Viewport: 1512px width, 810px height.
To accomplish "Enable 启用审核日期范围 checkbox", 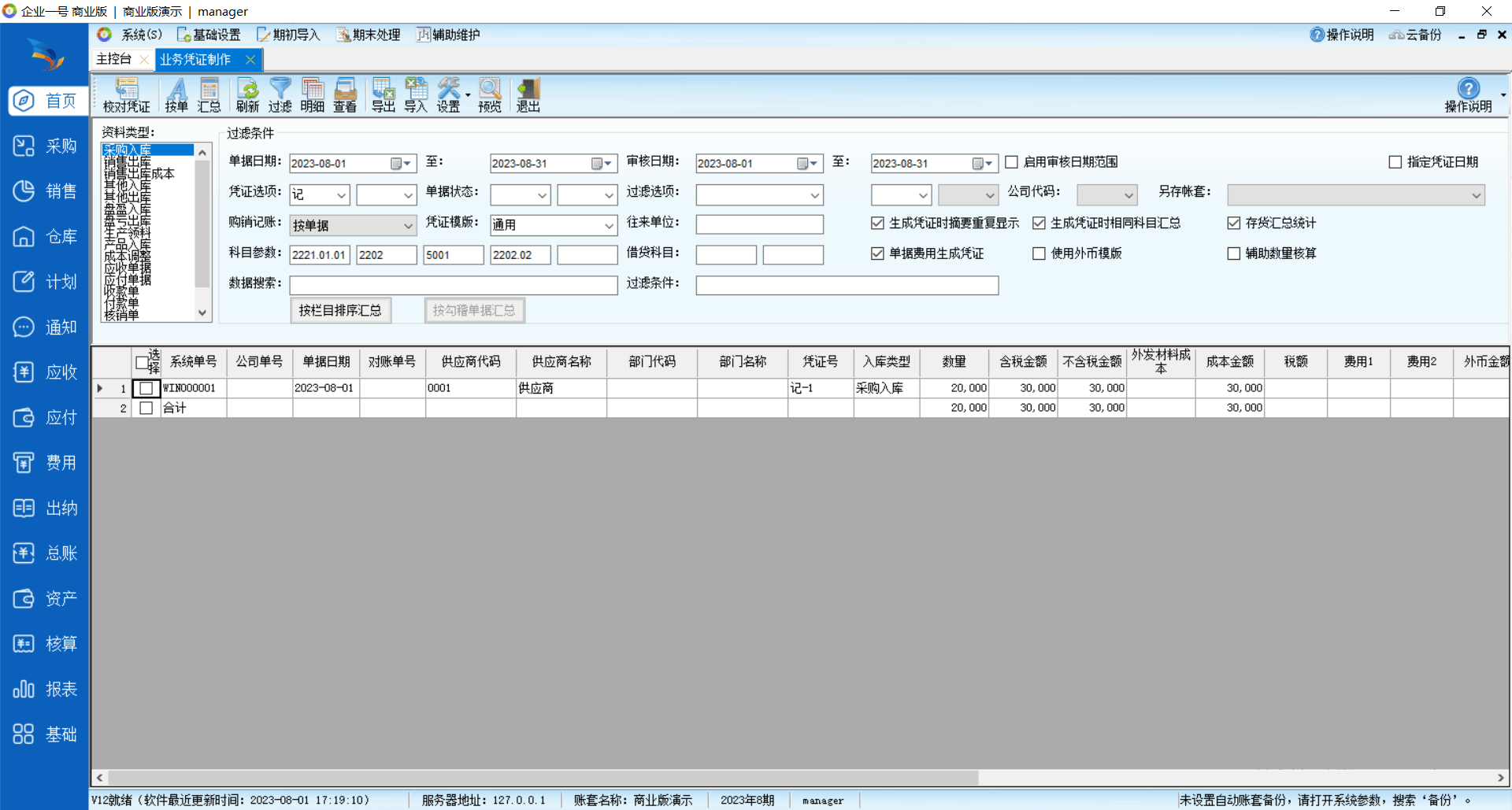I will coord(1012,162).
